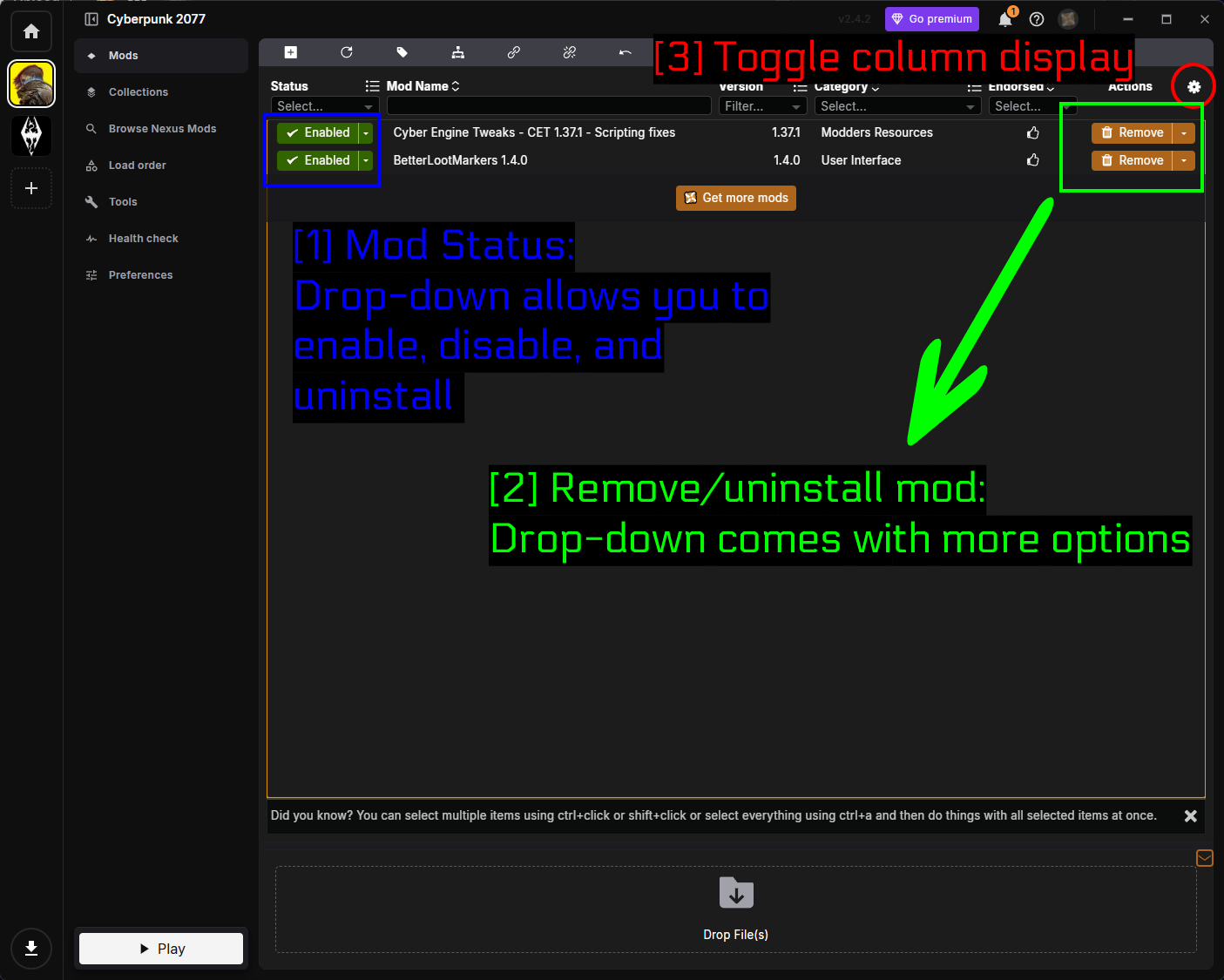Toggle Enabled status for BetterLootMarkers
Image resolution: width=1224 pixels, height=980 pixels.
click(318, 160)
